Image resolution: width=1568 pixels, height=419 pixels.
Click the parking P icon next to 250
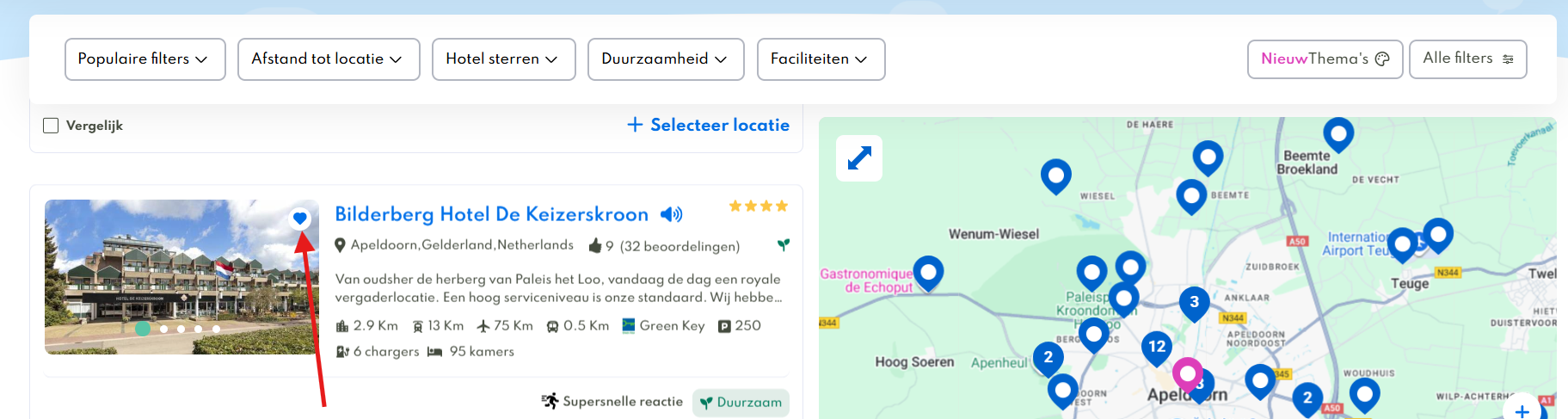724,326
